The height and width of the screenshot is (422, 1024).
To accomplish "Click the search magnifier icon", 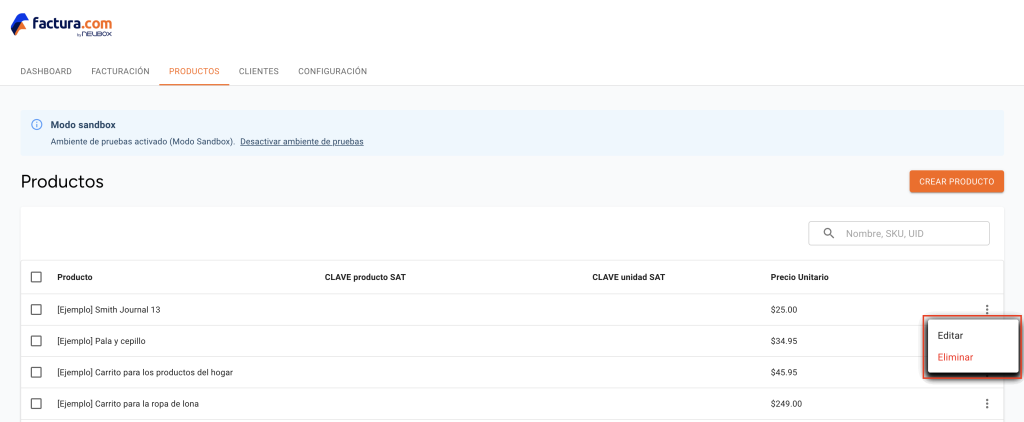I will point(829,233).
